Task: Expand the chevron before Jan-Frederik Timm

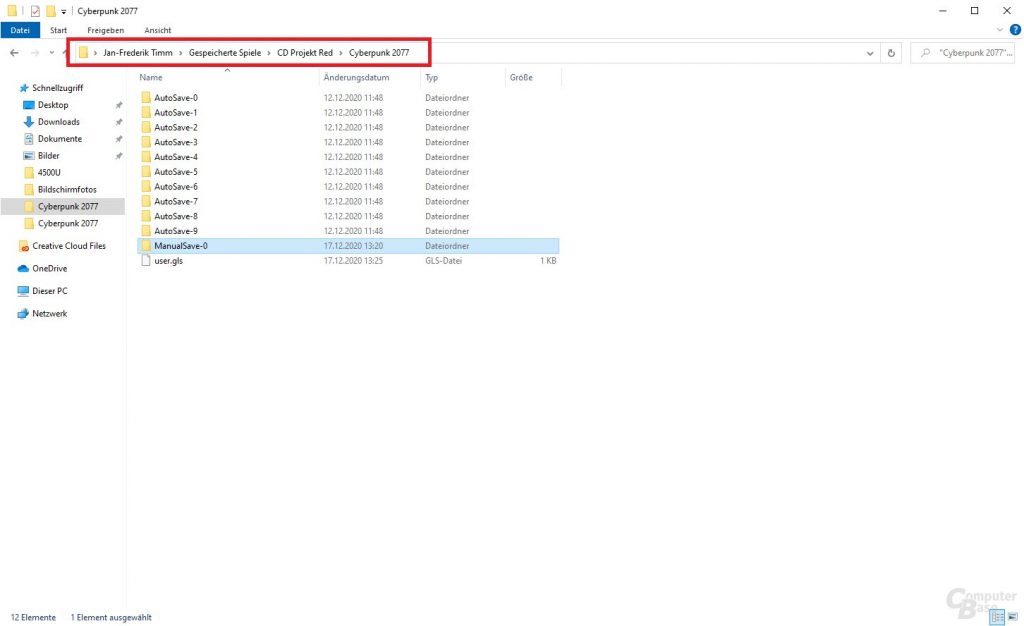Action: pos(95,53)
